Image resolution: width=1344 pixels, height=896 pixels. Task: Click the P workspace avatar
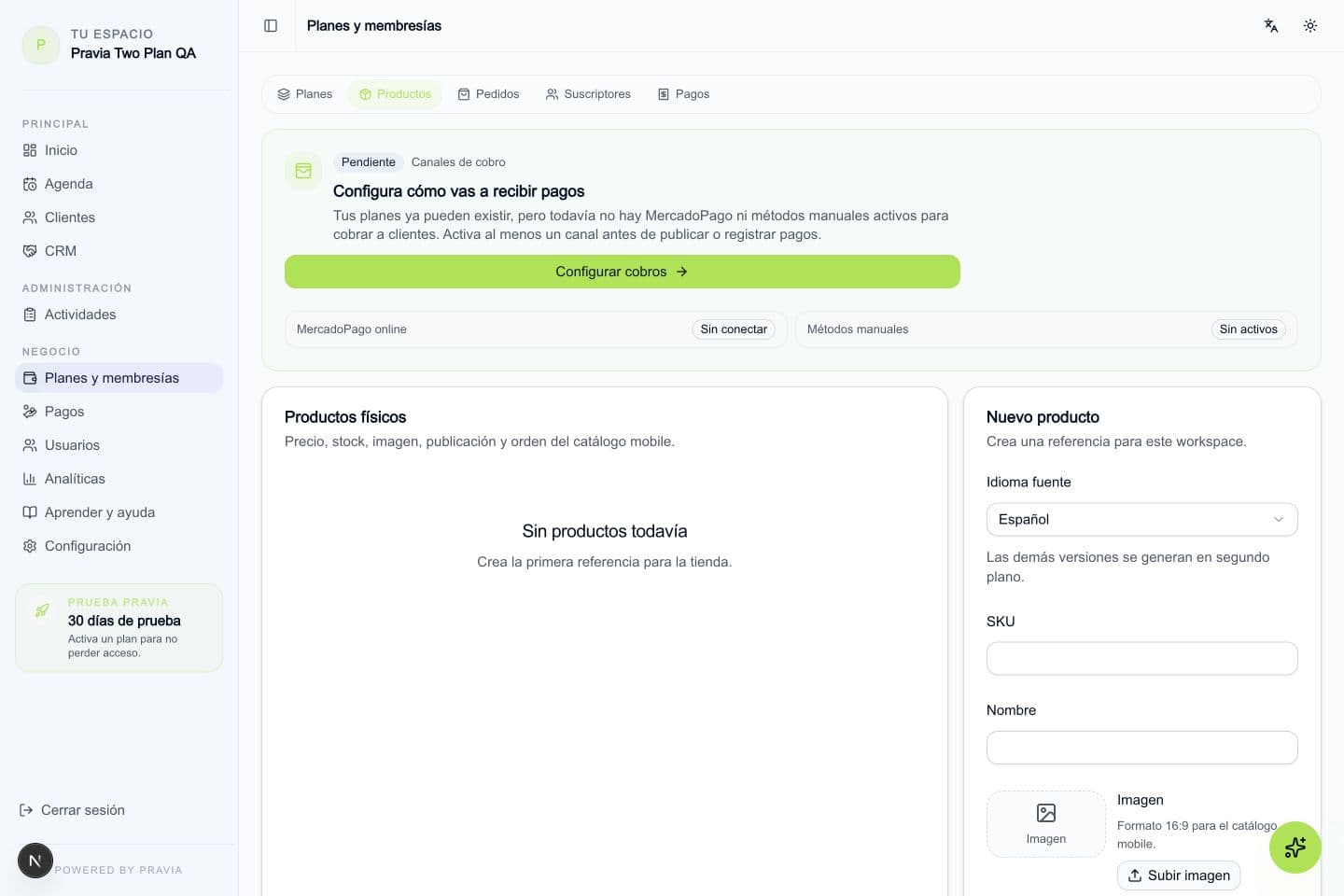tap(41, 44)
